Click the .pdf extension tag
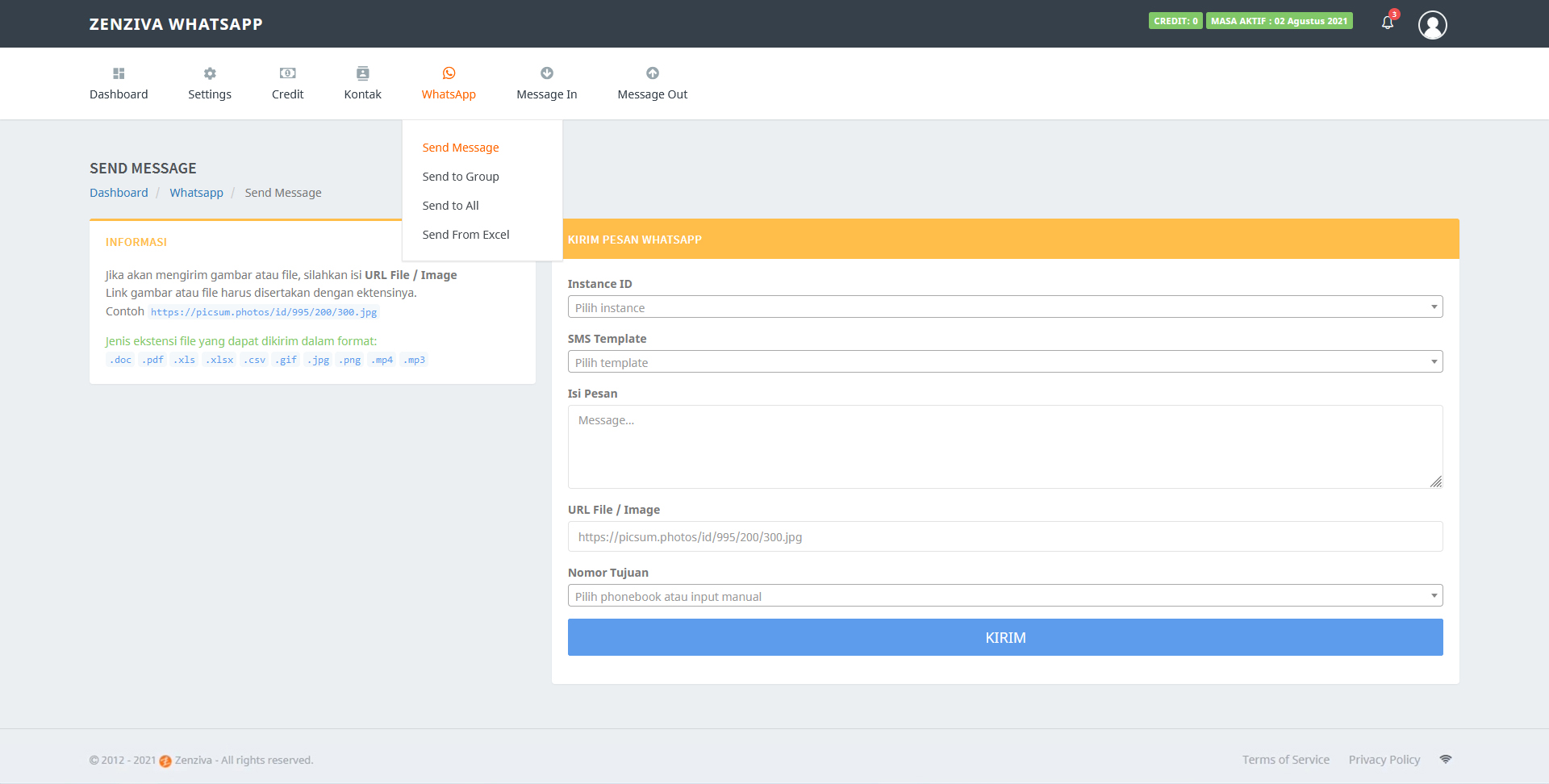1549x784 pixels. pos(152,360)
